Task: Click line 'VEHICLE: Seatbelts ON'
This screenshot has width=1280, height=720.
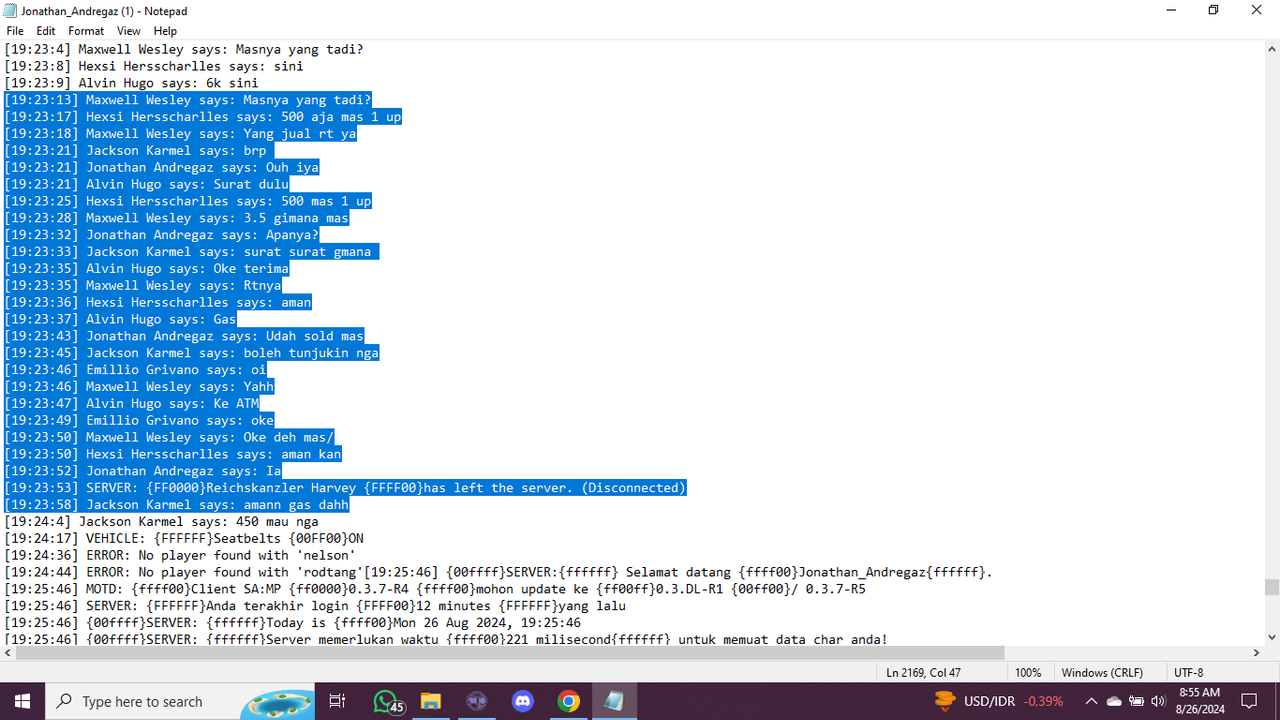Action: tap(184, 538)
